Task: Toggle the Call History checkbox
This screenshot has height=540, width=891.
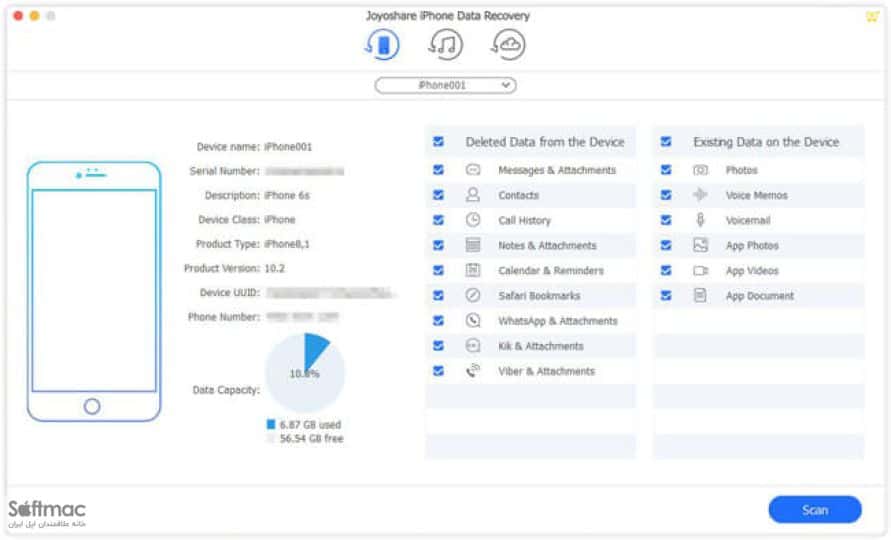Action: (438, 220)
